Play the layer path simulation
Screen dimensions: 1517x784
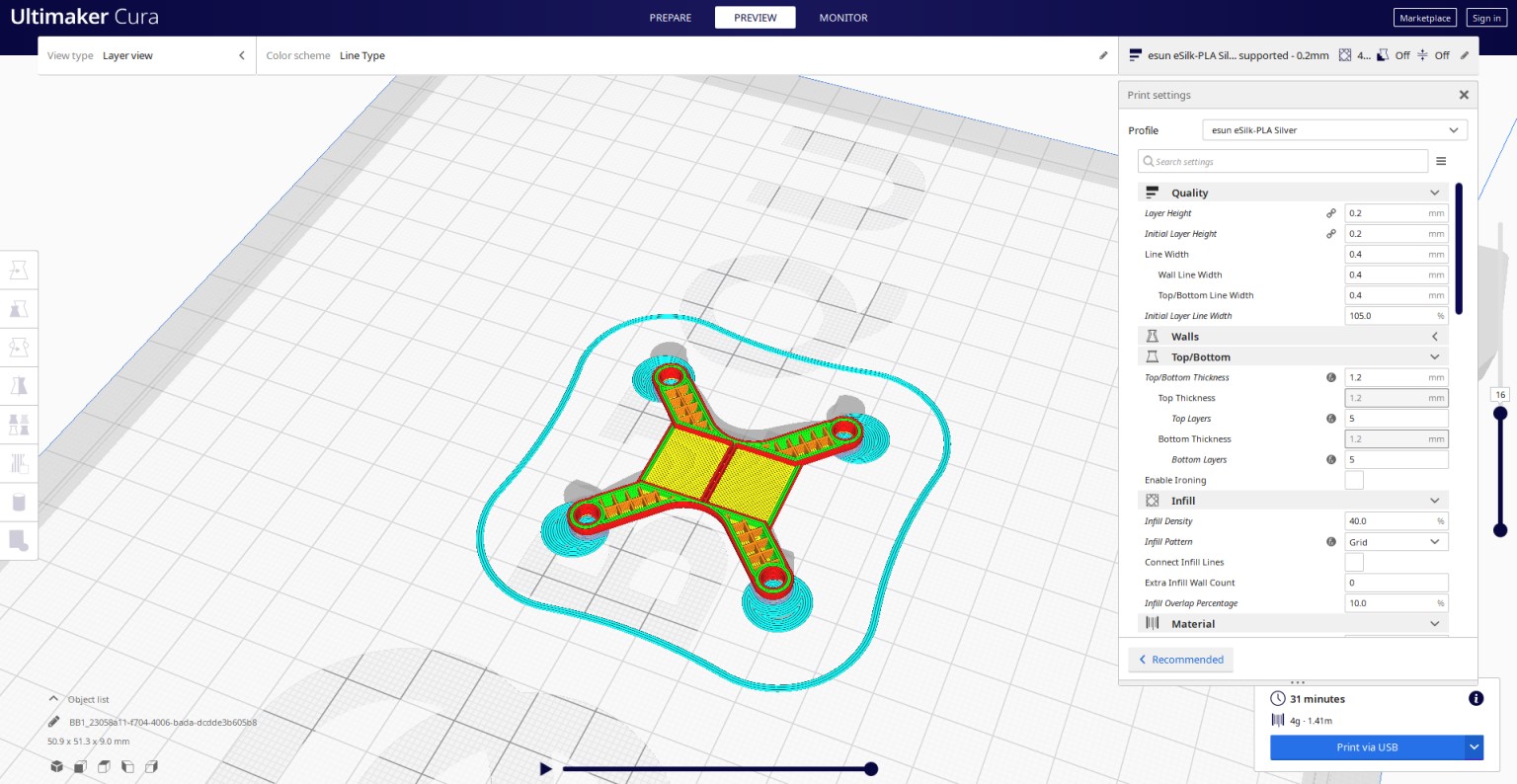(545, 768)
